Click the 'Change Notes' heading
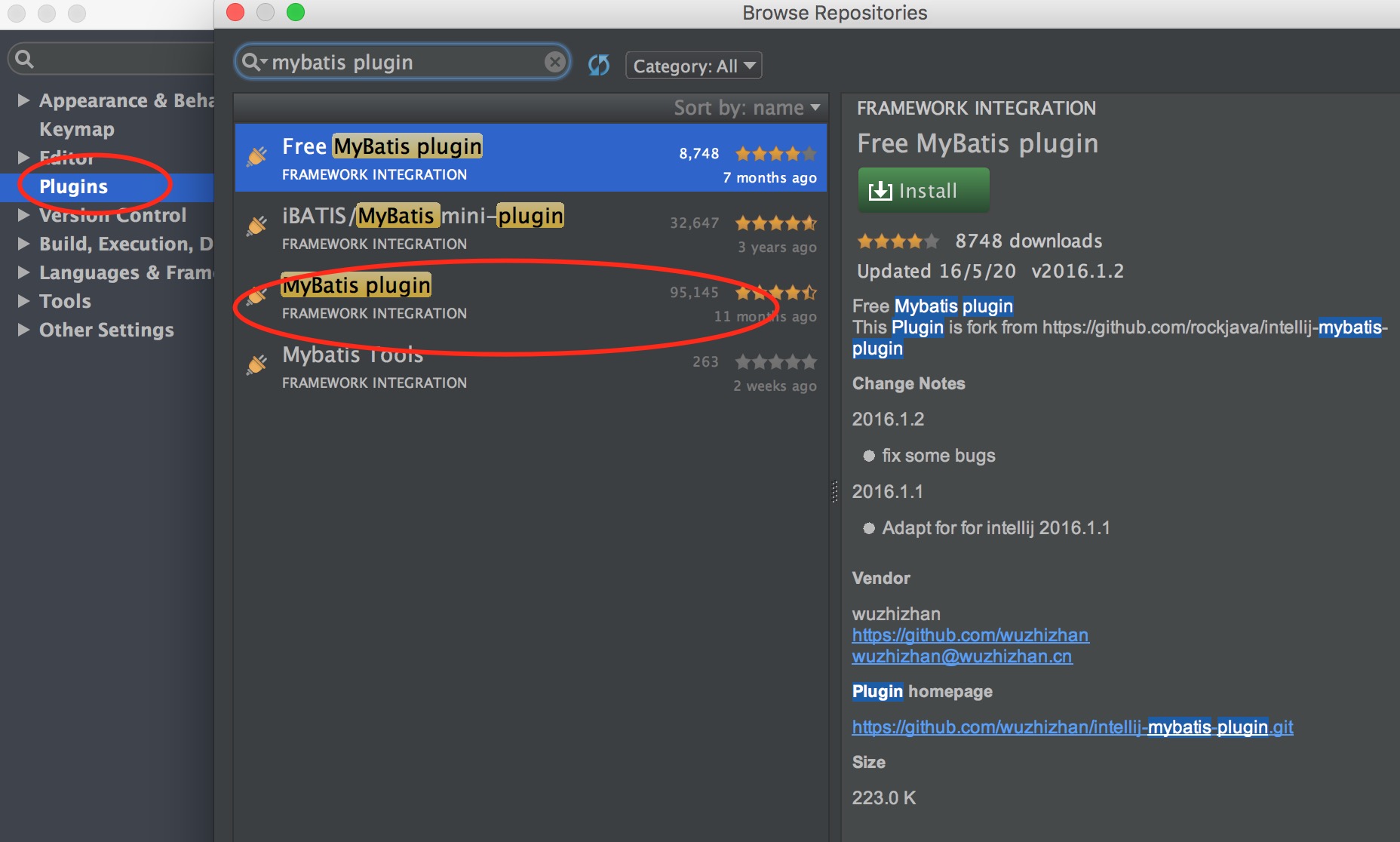 click(908, 383)
